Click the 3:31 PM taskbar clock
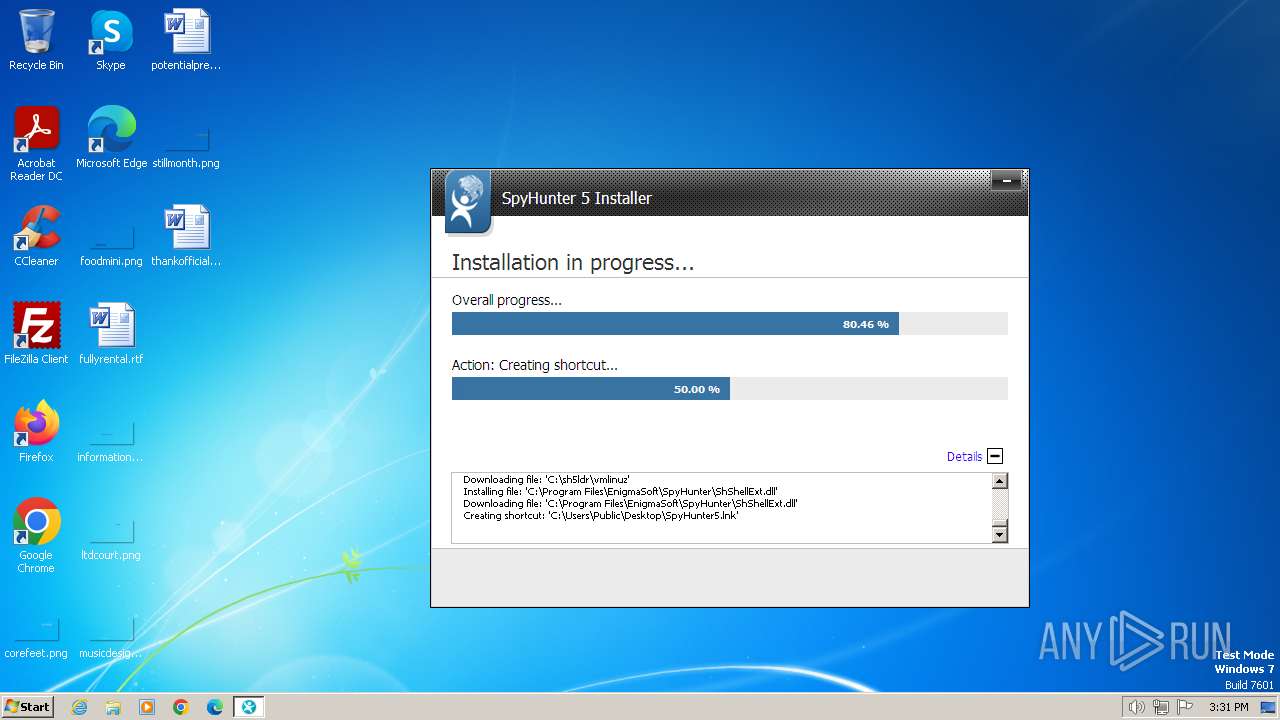This screenshot has height=720, width=1280. click(x=1228, y=707)
